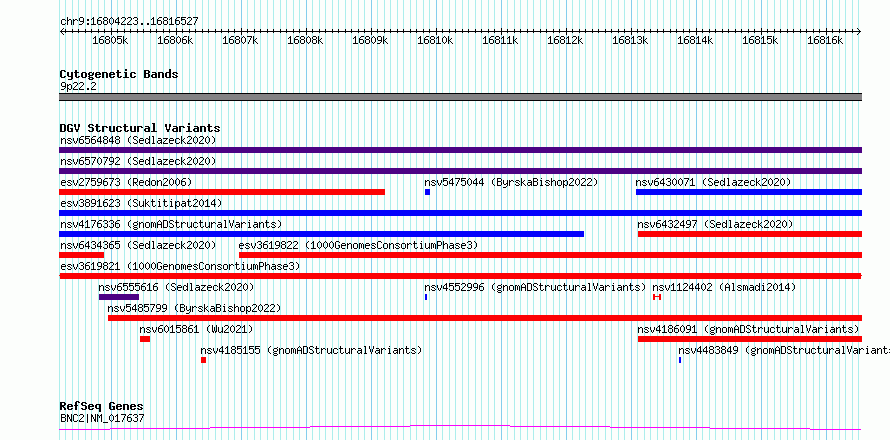Click the nsv5475044 (ByrskaBishop2022) label
The height and width of the screenshot is (440, 890).
click(511, 182)
